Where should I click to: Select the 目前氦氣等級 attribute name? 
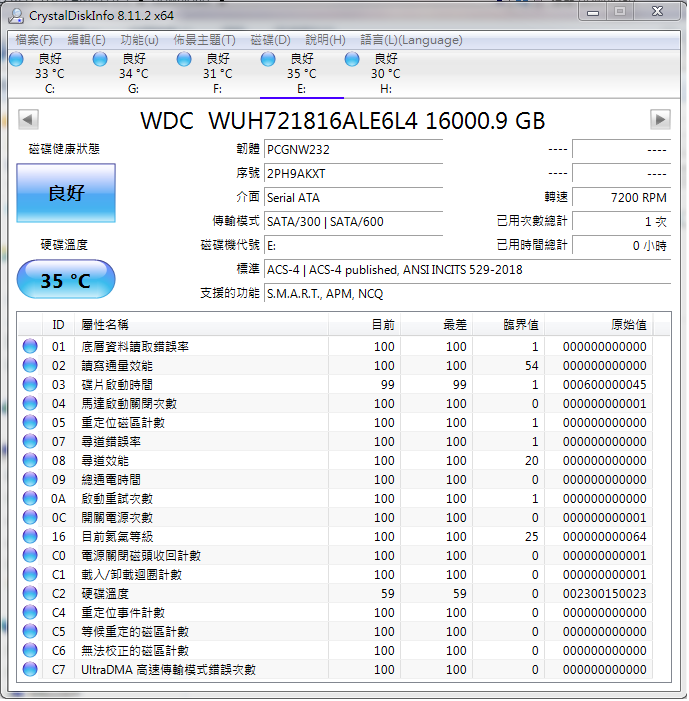click(x=117, y=536)
